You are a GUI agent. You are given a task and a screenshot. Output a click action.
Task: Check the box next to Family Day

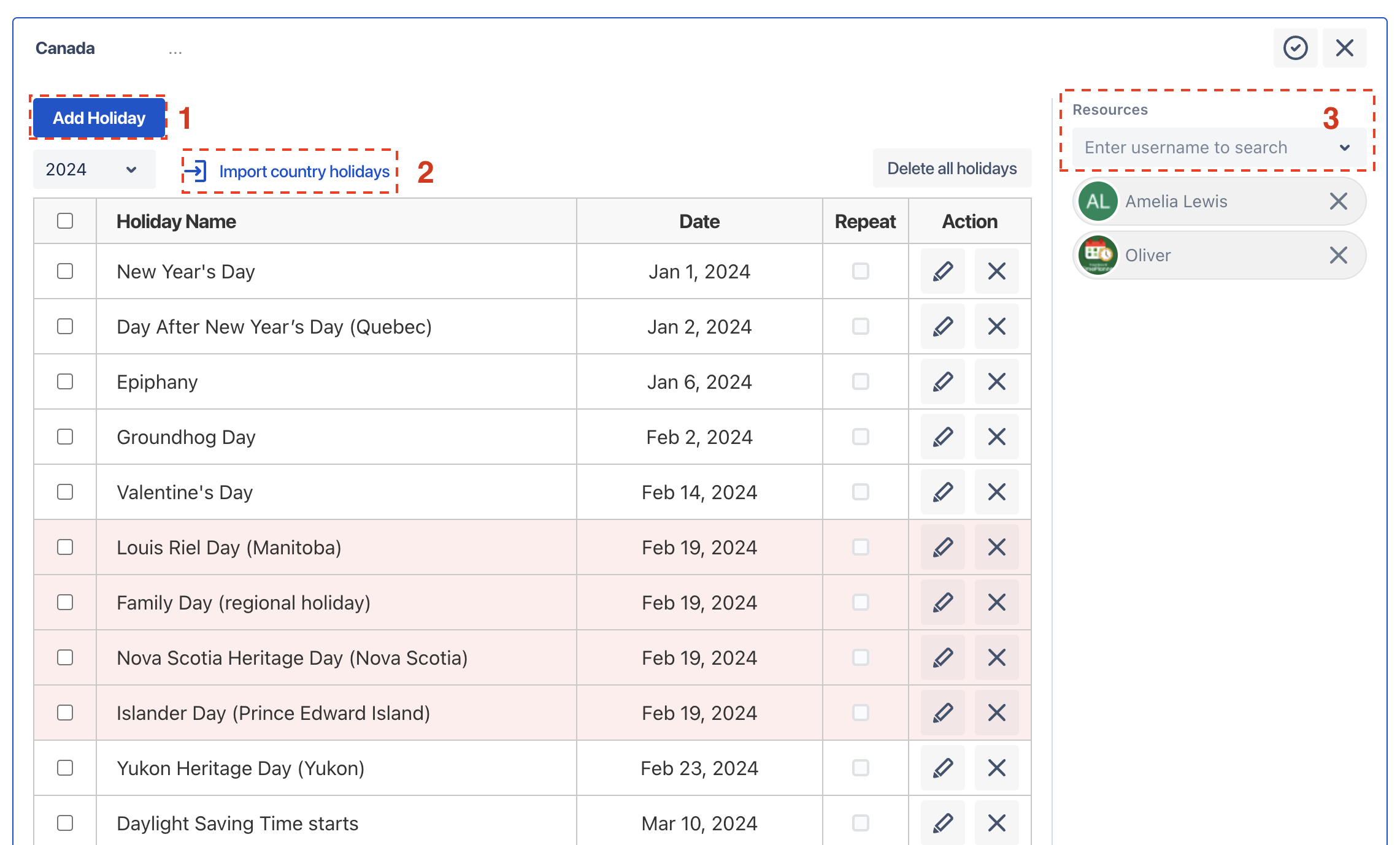[x=65, y=602]
